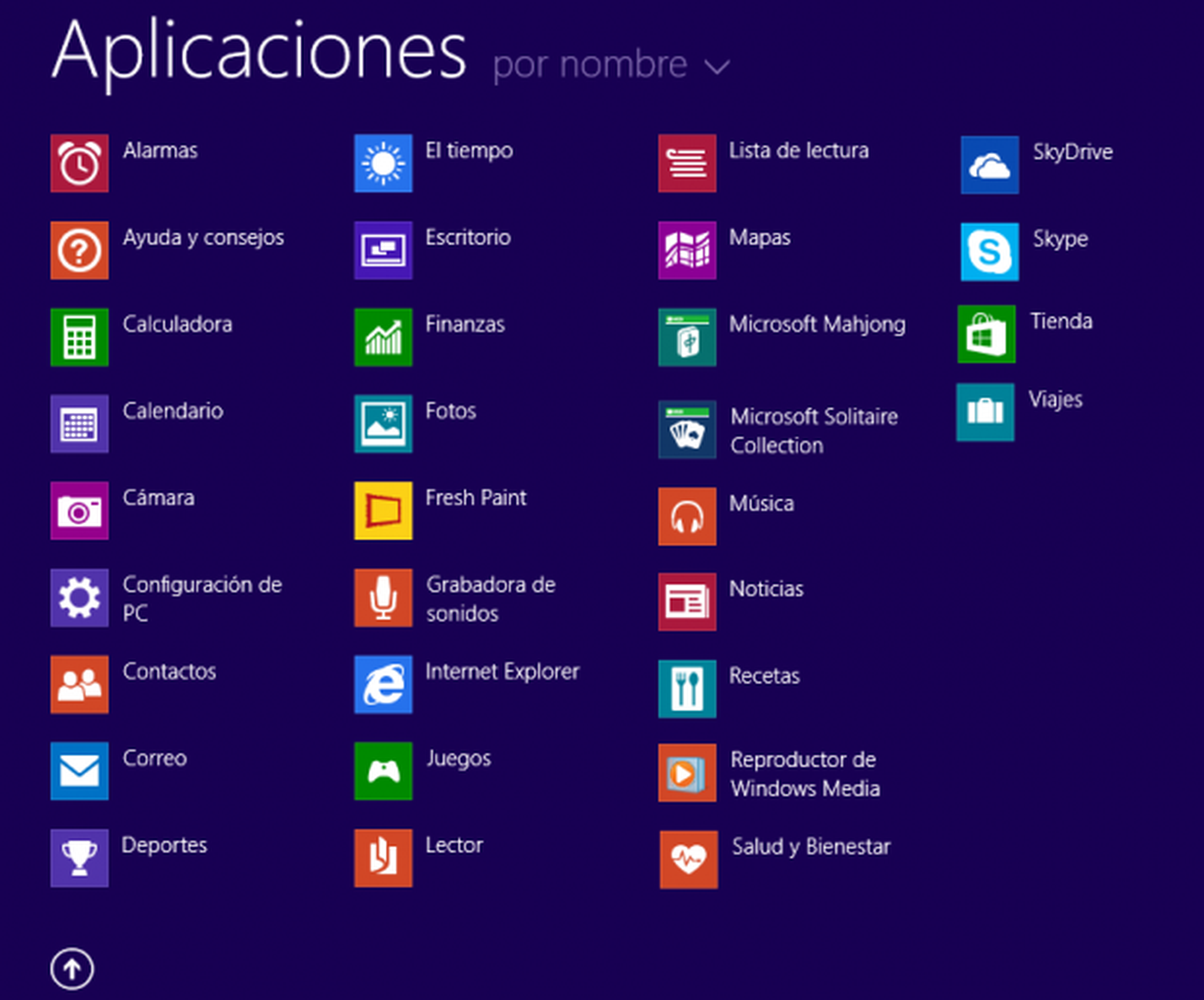Open the Alarmas app
The height and width of the screenshot is (1000, 1204).
79,163
